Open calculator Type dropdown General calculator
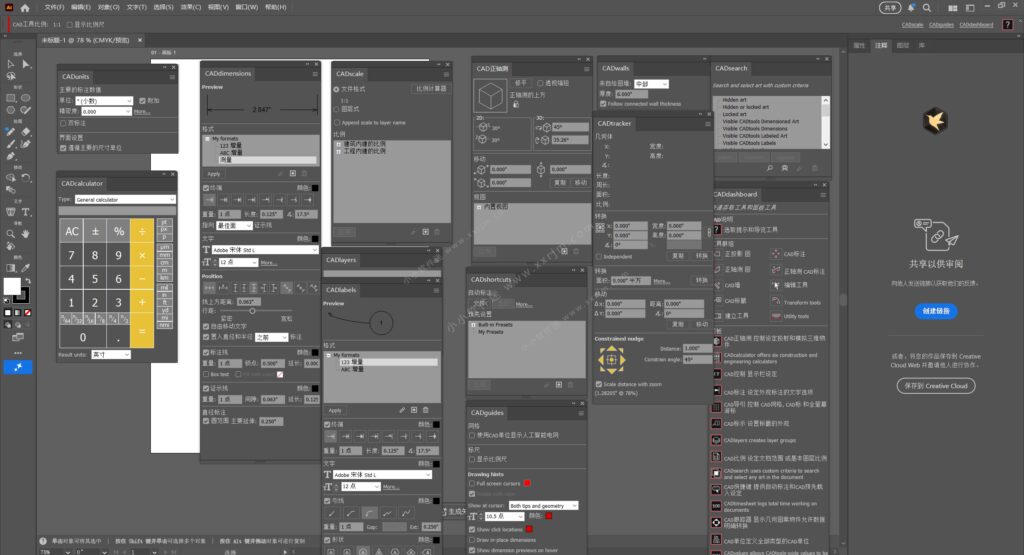 125,199
